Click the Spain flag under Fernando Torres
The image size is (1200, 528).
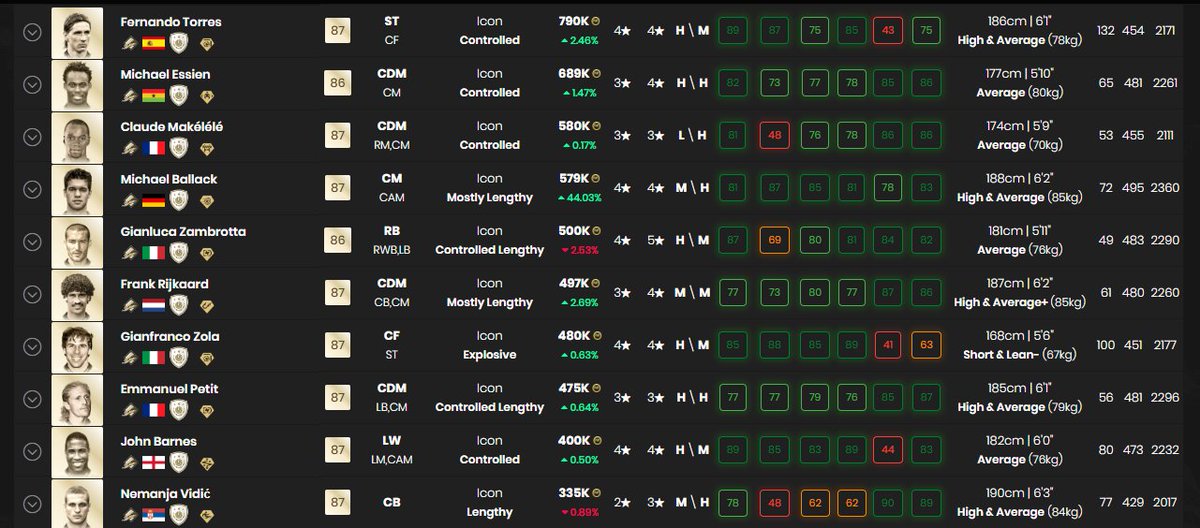[153, 44]
